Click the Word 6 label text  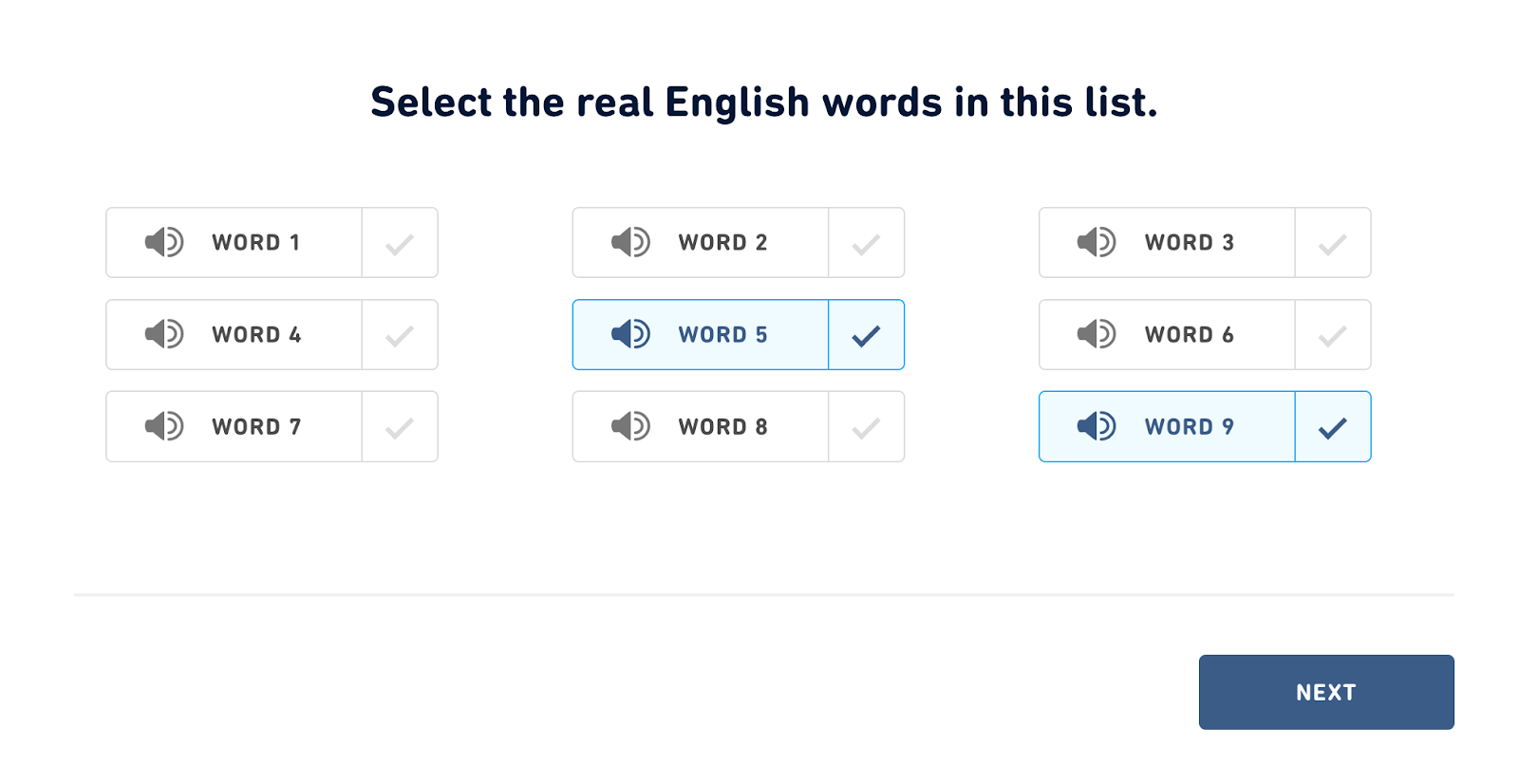click(1189, 335)
